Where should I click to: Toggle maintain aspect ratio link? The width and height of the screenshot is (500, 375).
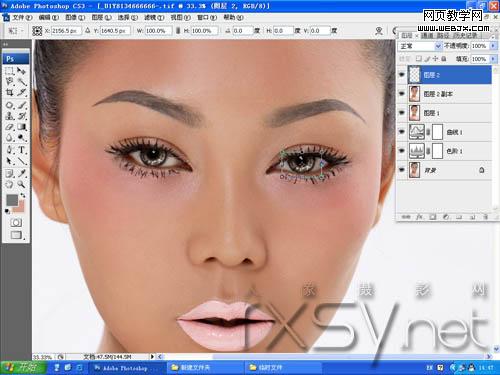pyautogui.click(x=178, y=31)
